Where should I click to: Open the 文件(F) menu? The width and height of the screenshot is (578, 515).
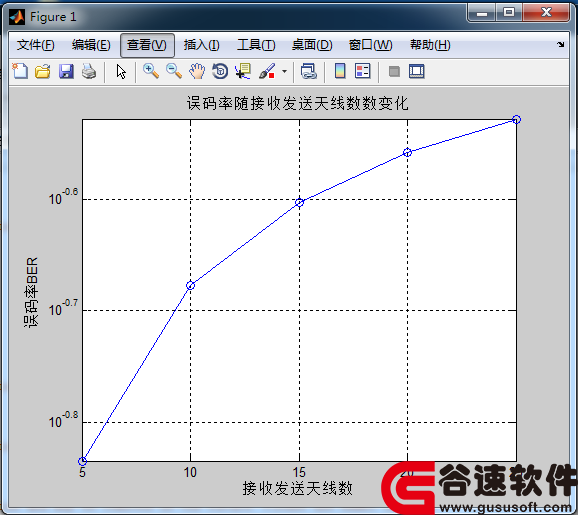[35, 45]
